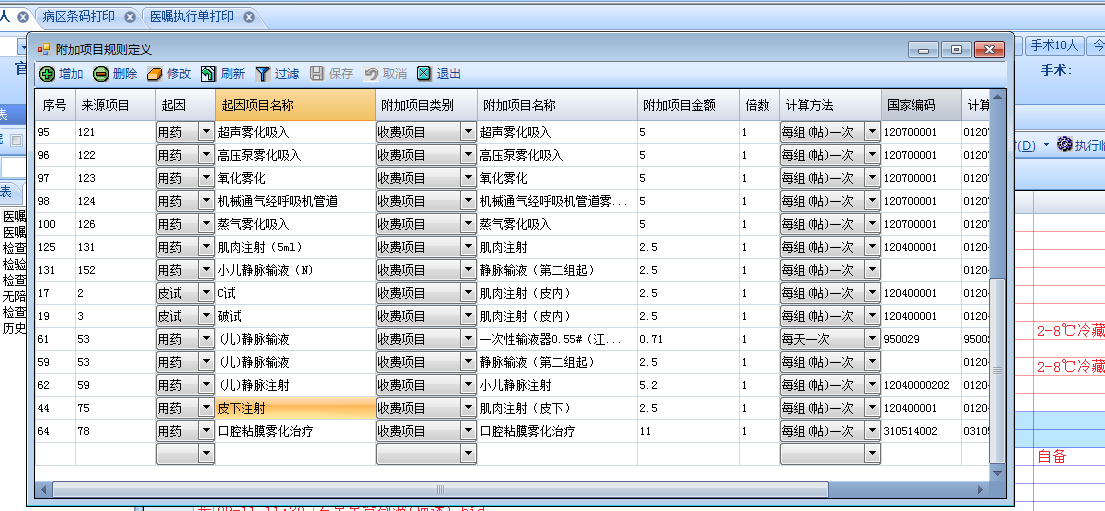This screenshot has height=511, width=1105.
Task: Open 附加项目类别 dropdown in 破试 row
Action: 469,316
